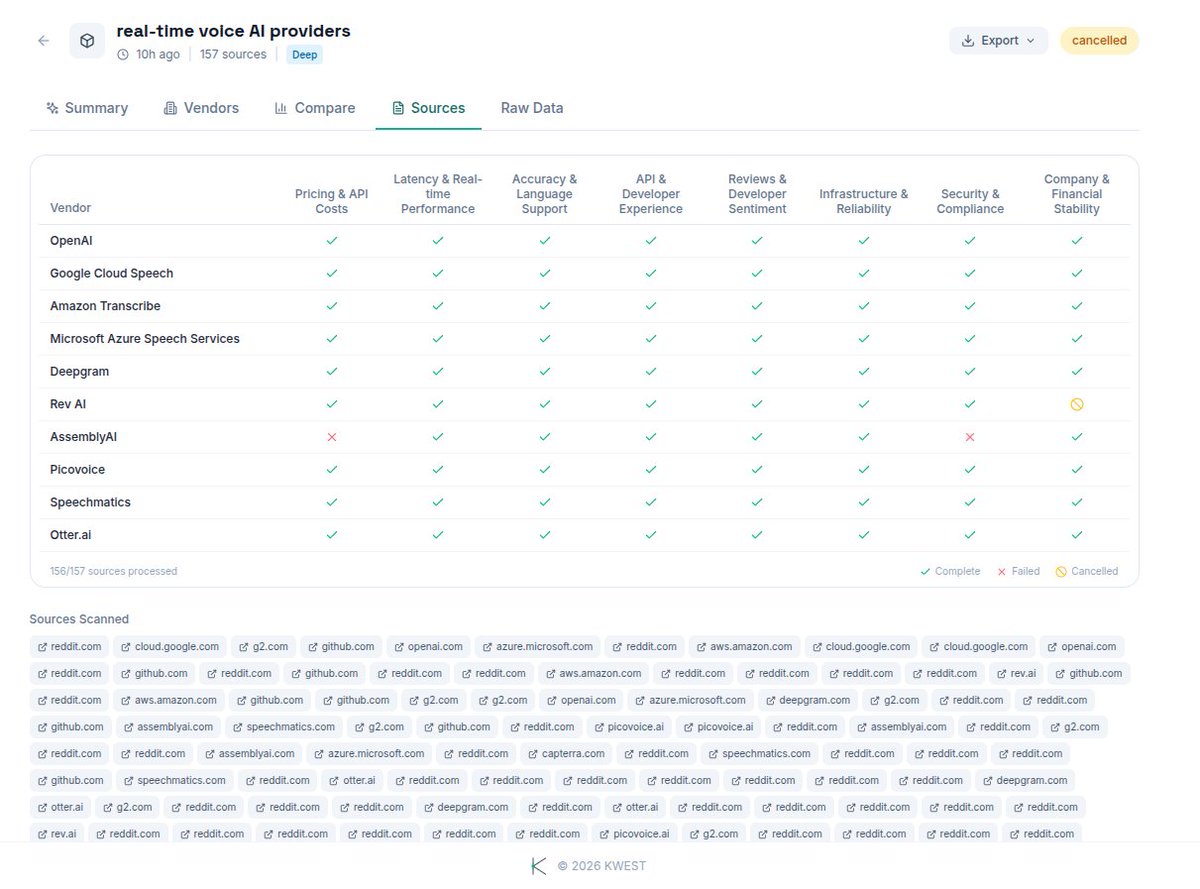The width and height of the screenshot is (1200, 889).
Task: Click Rev AI's checkmark under Infrastructure & Reliability
Action: [864, 404]
